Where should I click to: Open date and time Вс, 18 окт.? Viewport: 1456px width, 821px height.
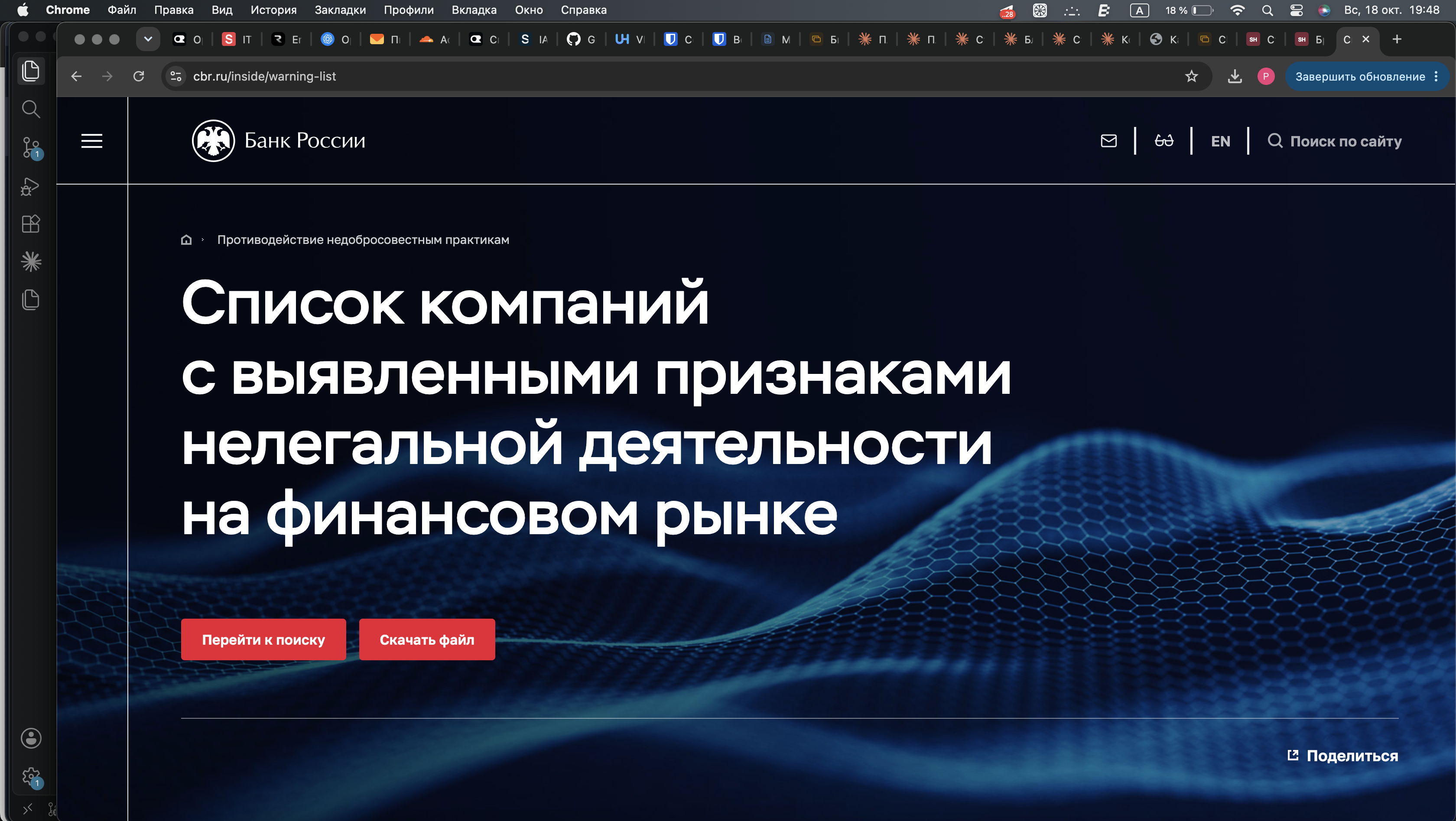tap(1391, 10)
